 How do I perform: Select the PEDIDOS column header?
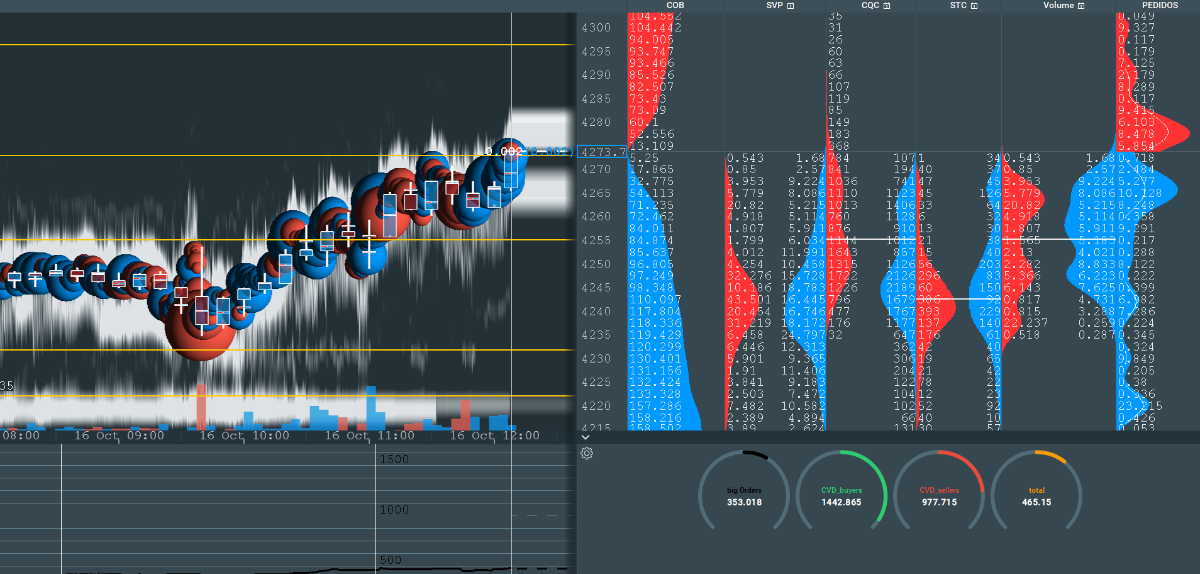(1156, 6)
